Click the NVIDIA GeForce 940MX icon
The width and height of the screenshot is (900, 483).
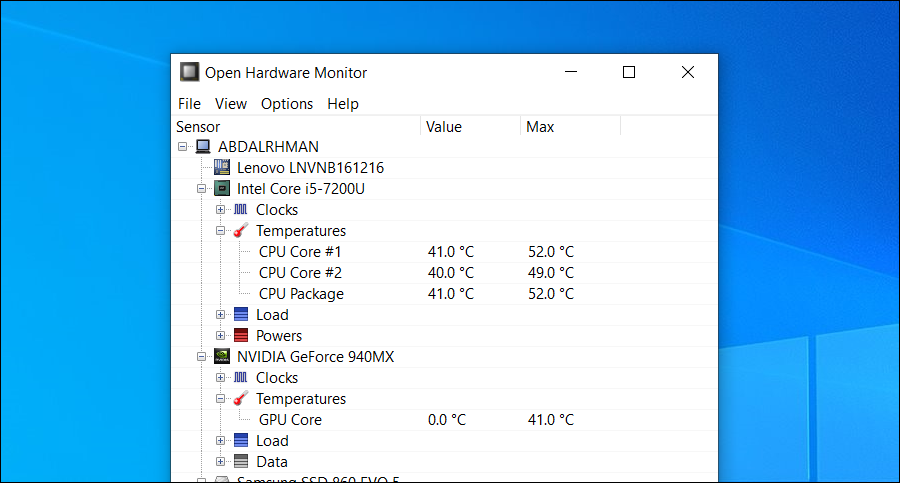222,357
